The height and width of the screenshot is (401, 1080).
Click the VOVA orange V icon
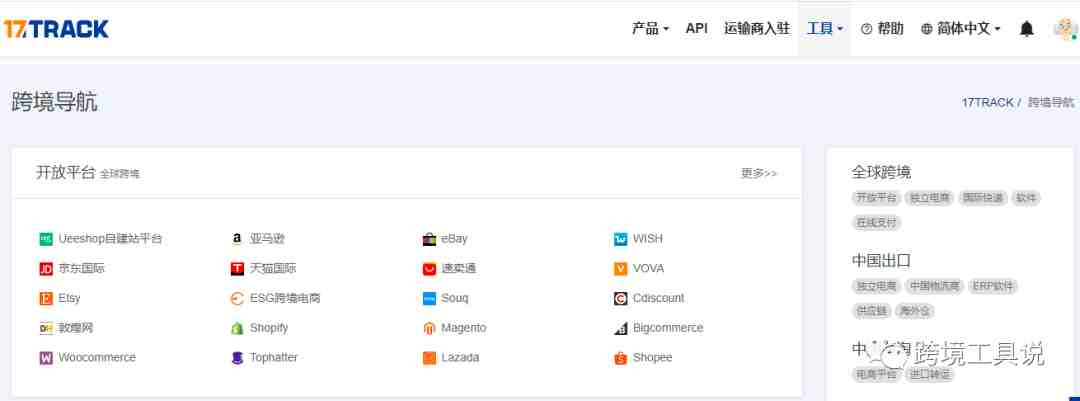point(621,269)
